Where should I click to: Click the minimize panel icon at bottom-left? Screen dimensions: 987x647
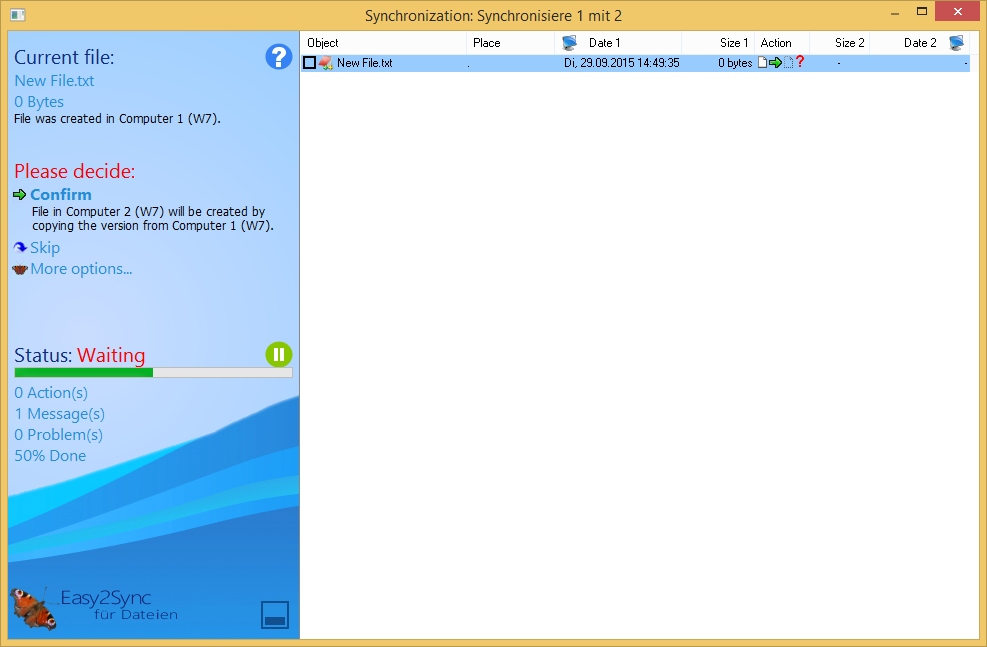pyautogui.click(x=275, y=615)
